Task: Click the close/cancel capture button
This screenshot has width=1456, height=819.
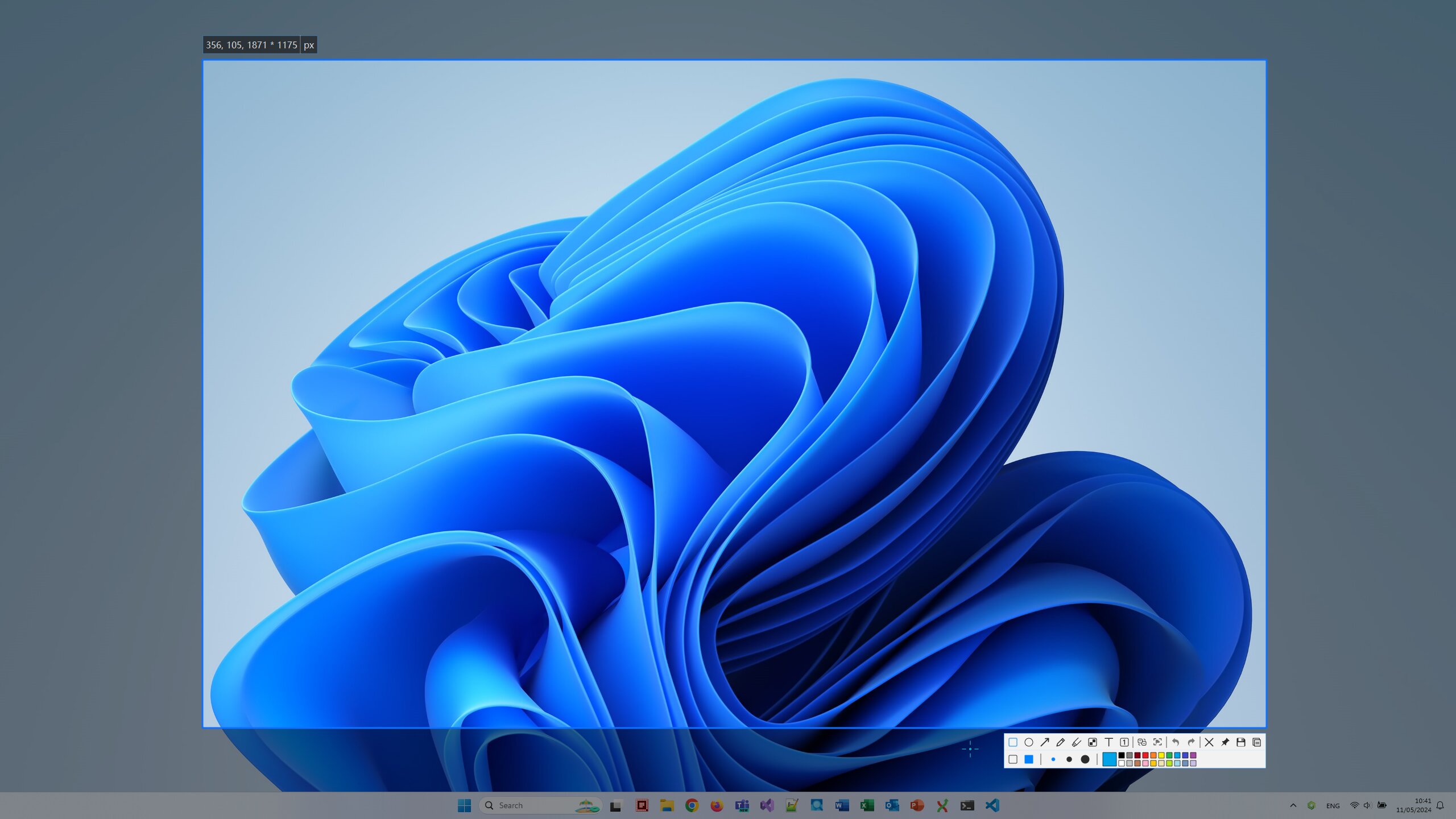Action: (x=1209, y=741)
